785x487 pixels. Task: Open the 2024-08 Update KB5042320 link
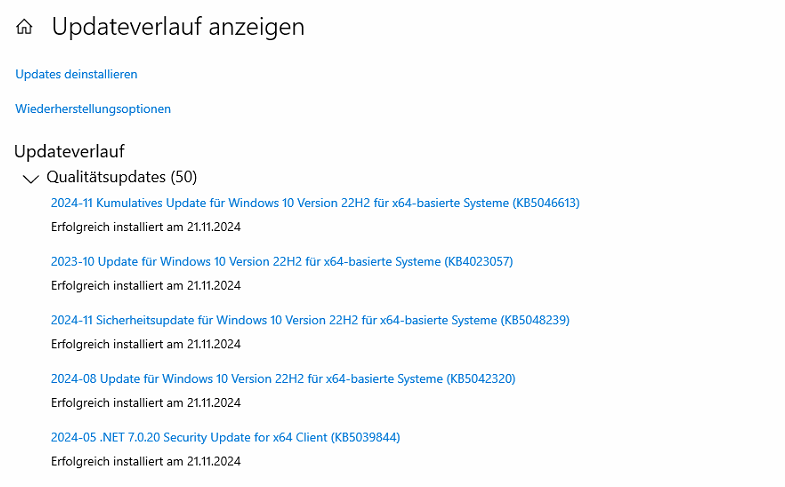click(x=283, y=378)
